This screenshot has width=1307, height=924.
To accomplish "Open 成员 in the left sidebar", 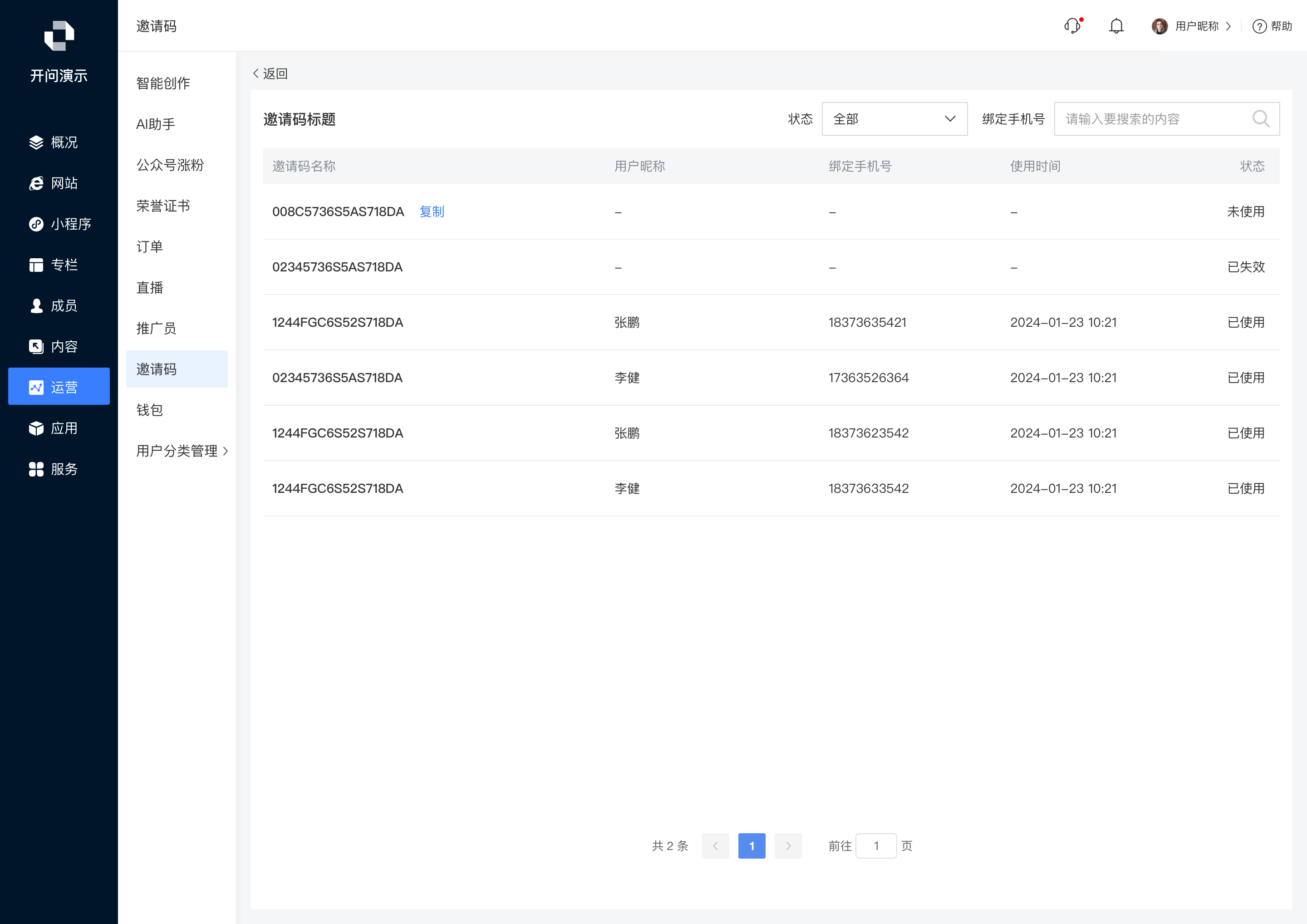I will 59,306.
